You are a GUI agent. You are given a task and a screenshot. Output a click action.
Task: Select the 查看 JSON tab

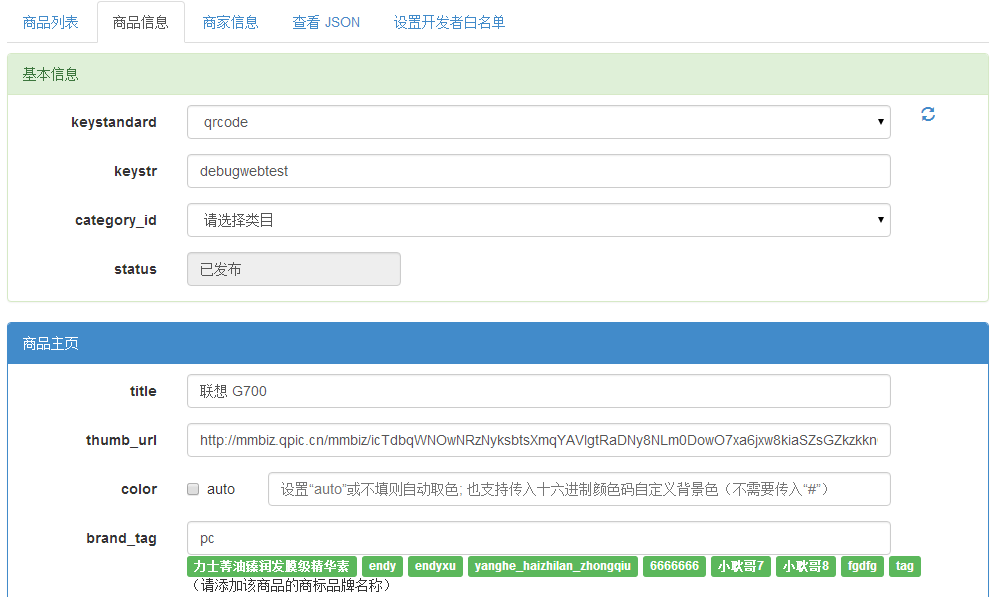point(326,22)
